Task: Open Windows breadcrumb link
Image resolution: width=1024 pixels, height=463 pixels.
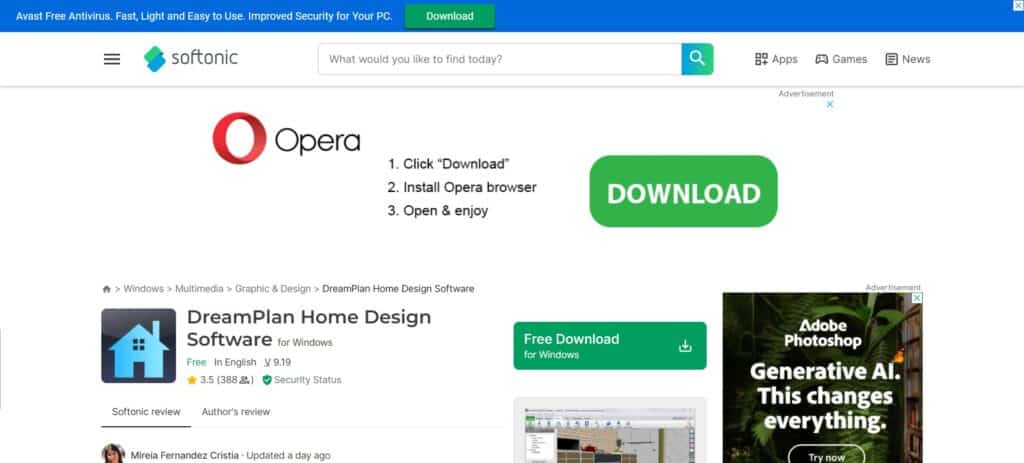Action: pyautogui.click(x=143, y=289)
